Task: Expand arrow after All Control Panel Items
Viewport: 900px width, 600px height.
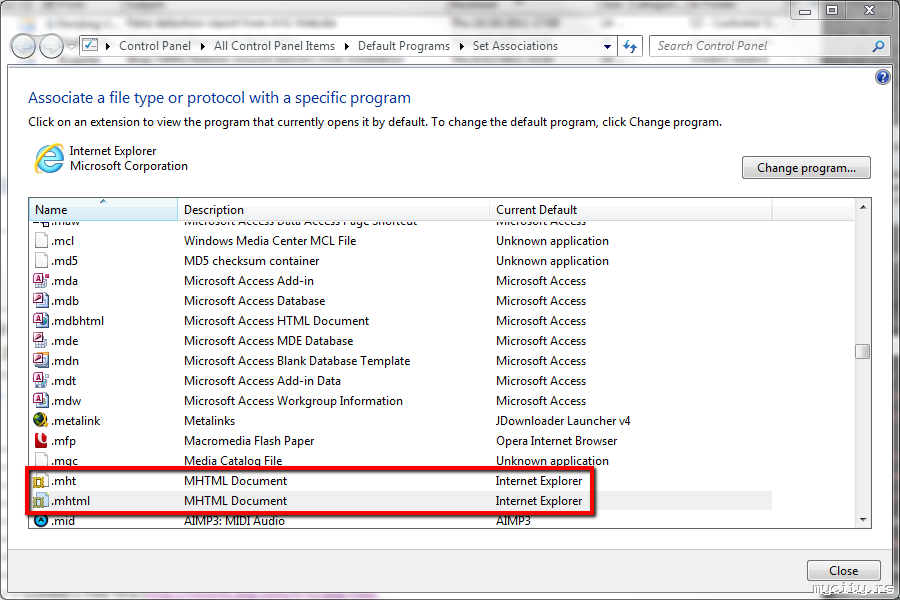Action: tap(347, 47)
